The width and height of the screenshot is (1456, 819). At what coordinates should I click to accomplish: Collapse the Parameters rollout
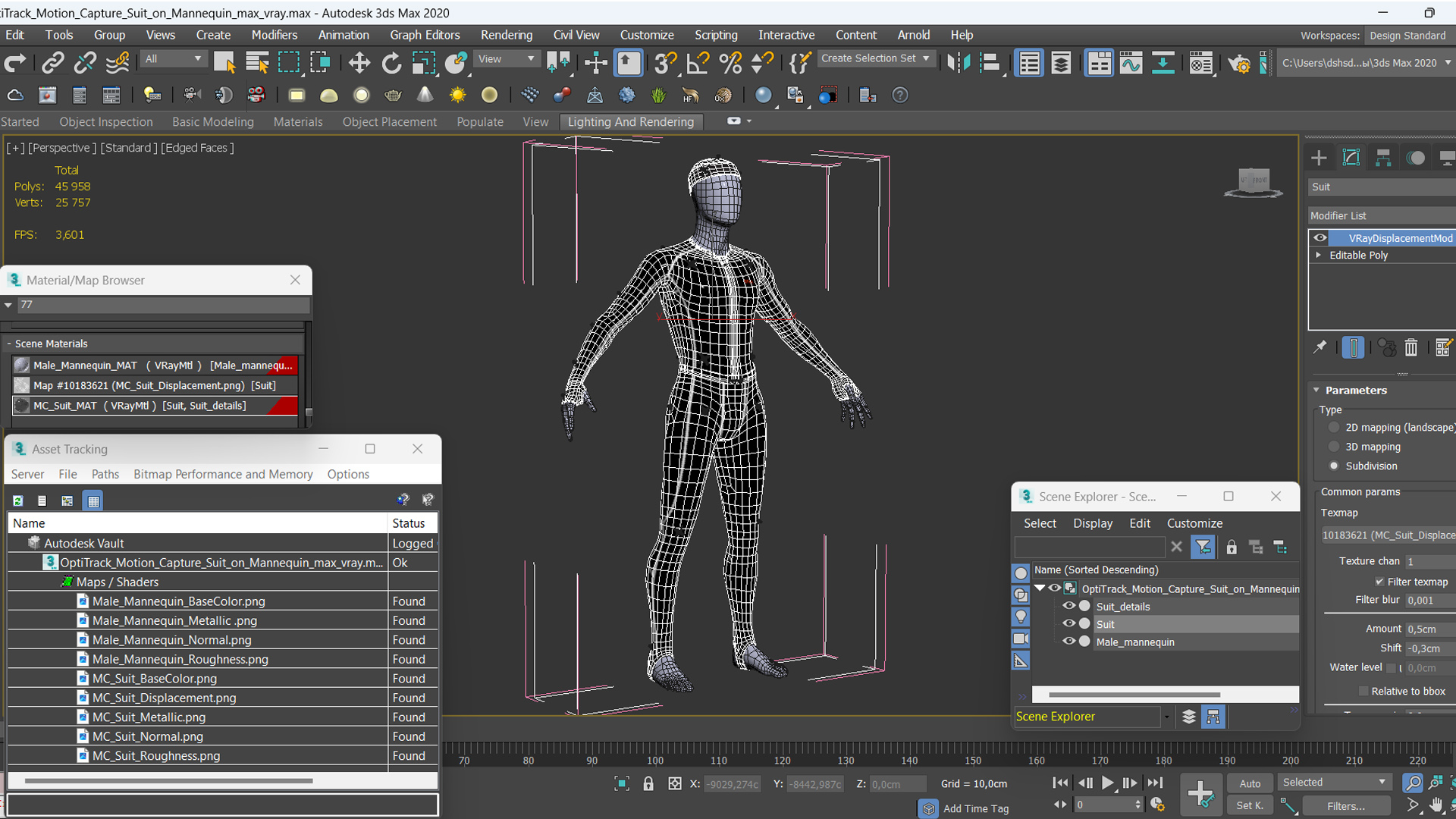click(1316, 390)
